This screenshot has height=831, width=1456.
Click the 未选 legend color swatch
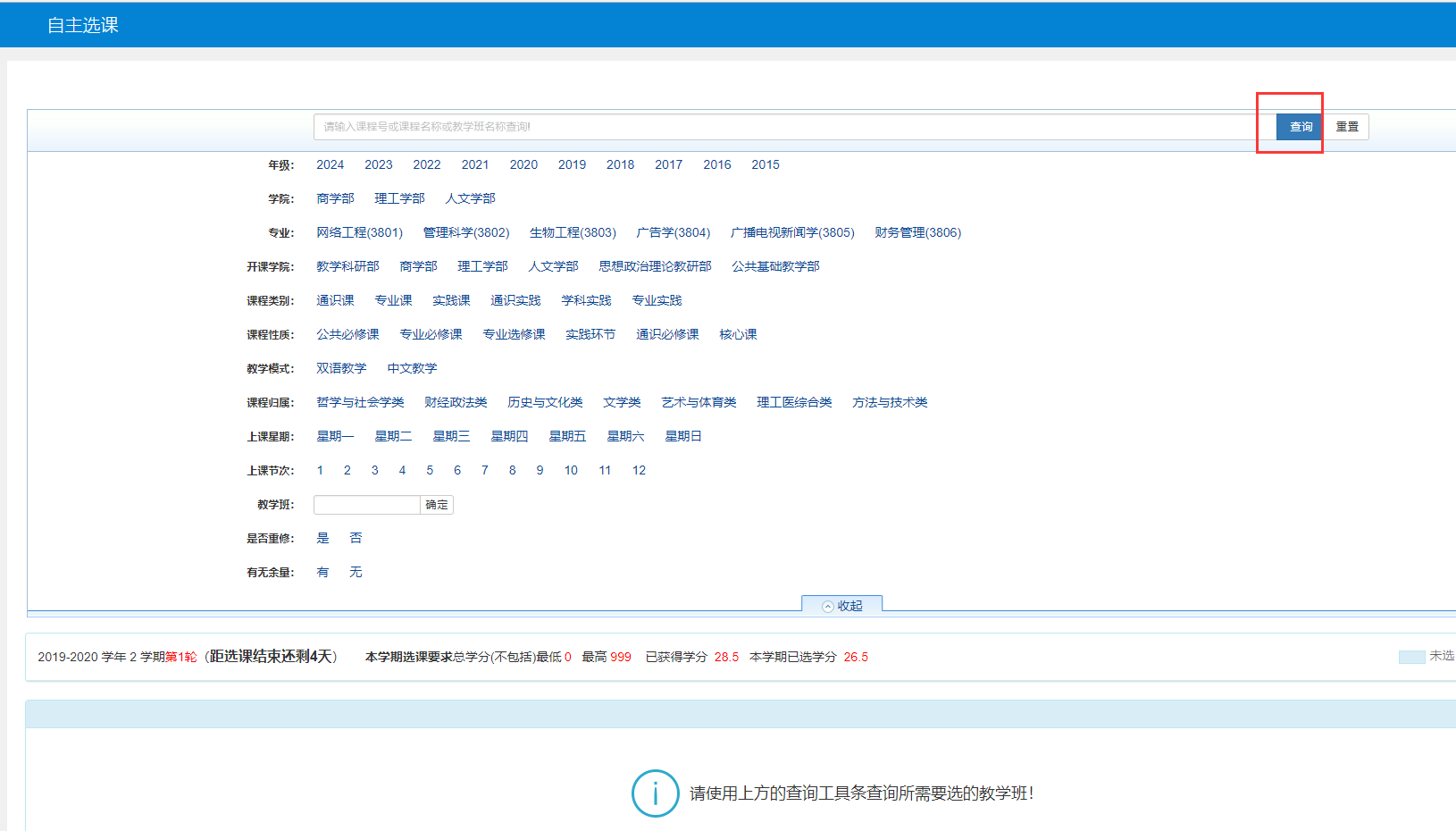[x=1411, y=657]
